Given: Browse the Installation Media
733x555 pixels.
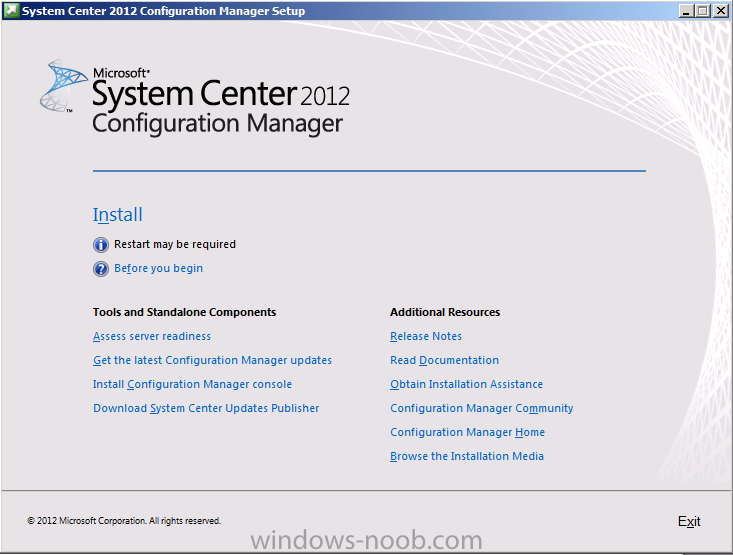Looking at the screenshot, I should pyautogui.click(x=467, y=456).
